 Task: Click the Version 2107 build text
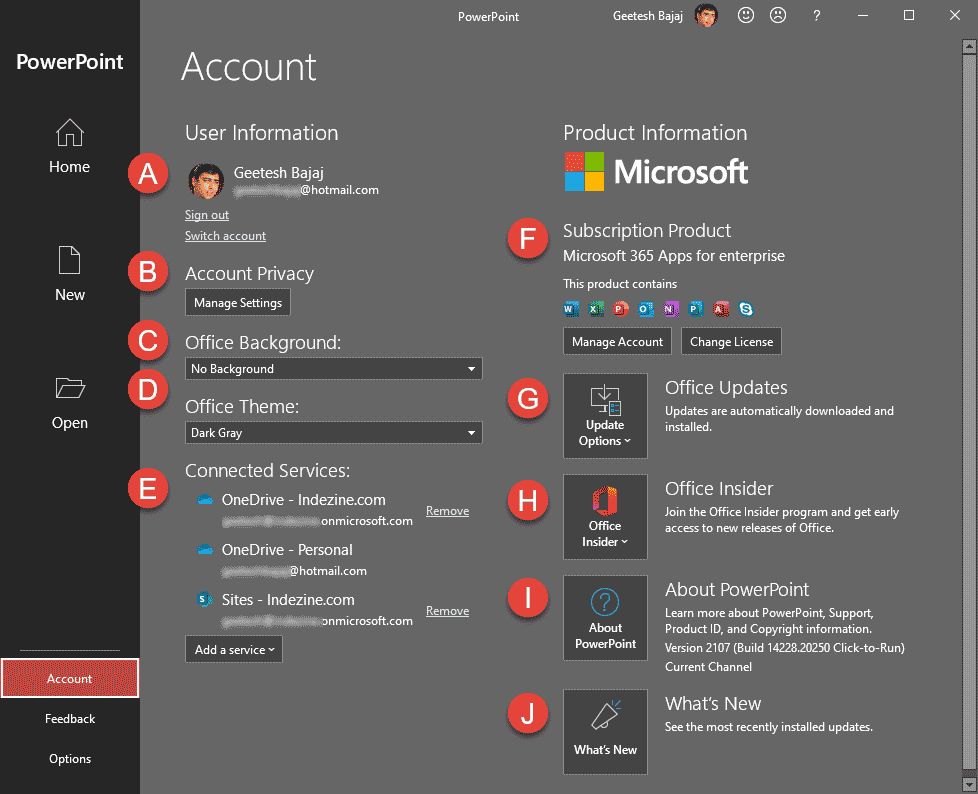(x=785, y=647)
